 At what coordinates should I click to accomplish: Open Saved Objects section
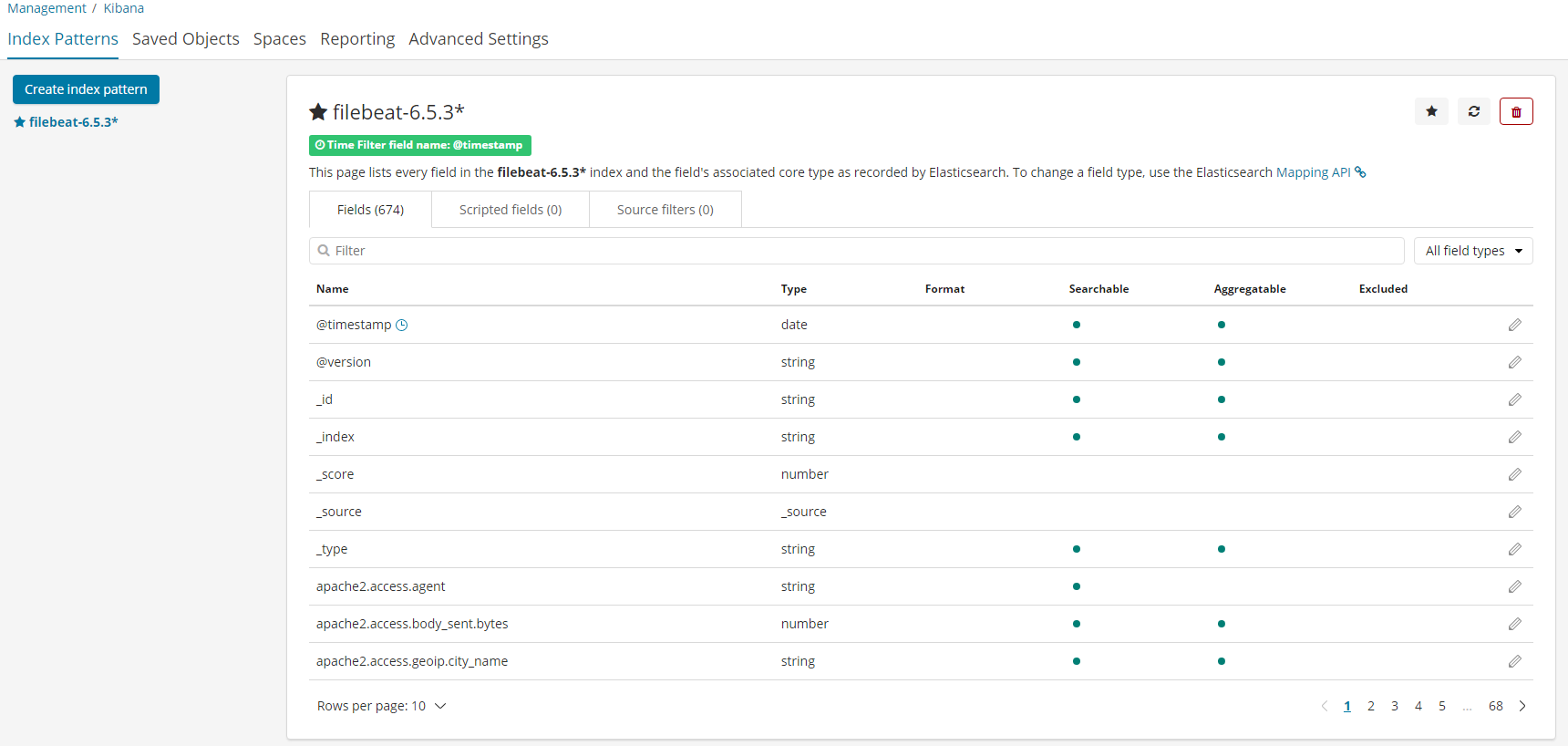coord(186,39)
